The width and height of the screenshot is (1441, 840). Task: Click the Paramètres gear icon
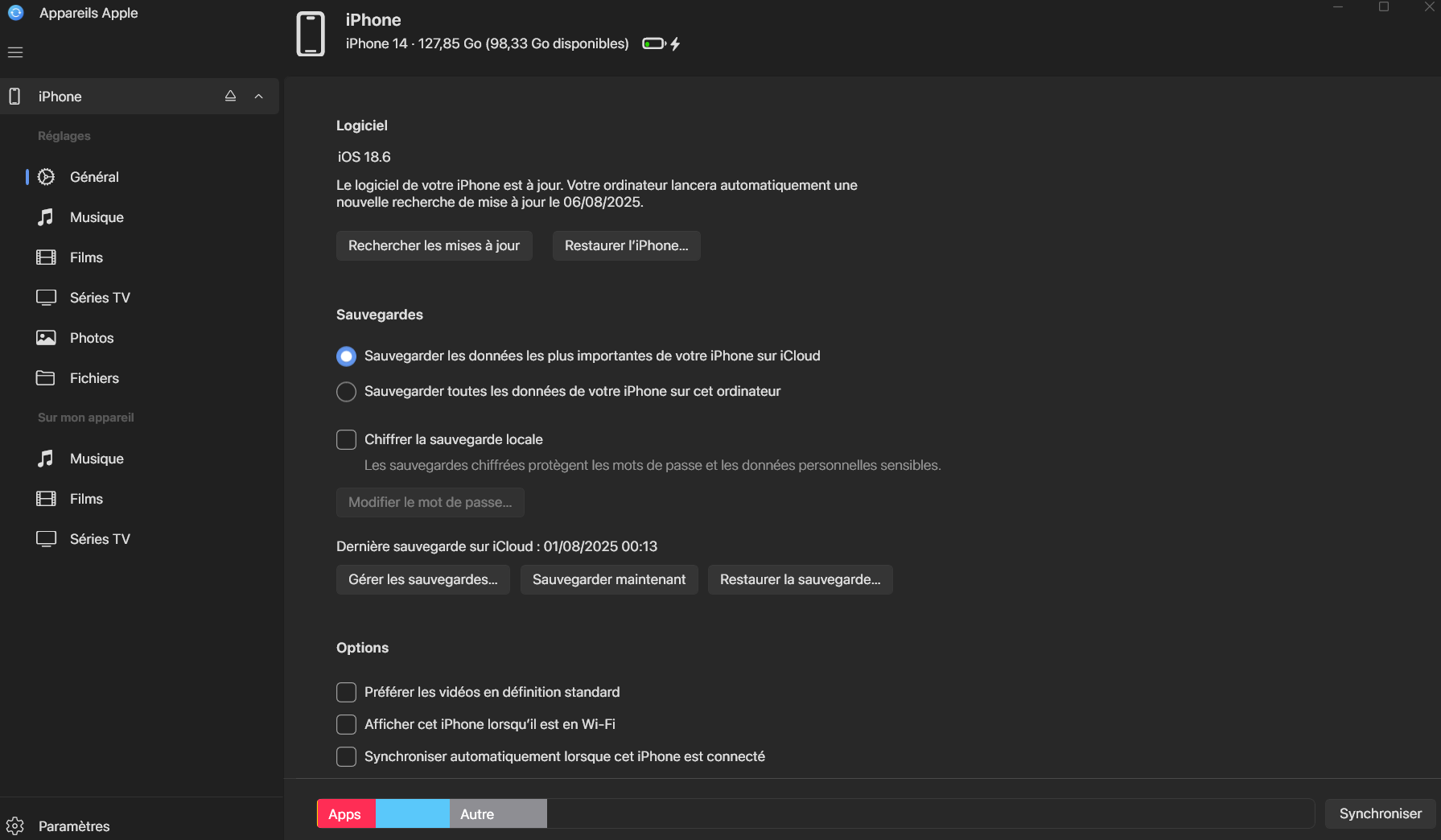pyautogui.click(x=15, y=826)
